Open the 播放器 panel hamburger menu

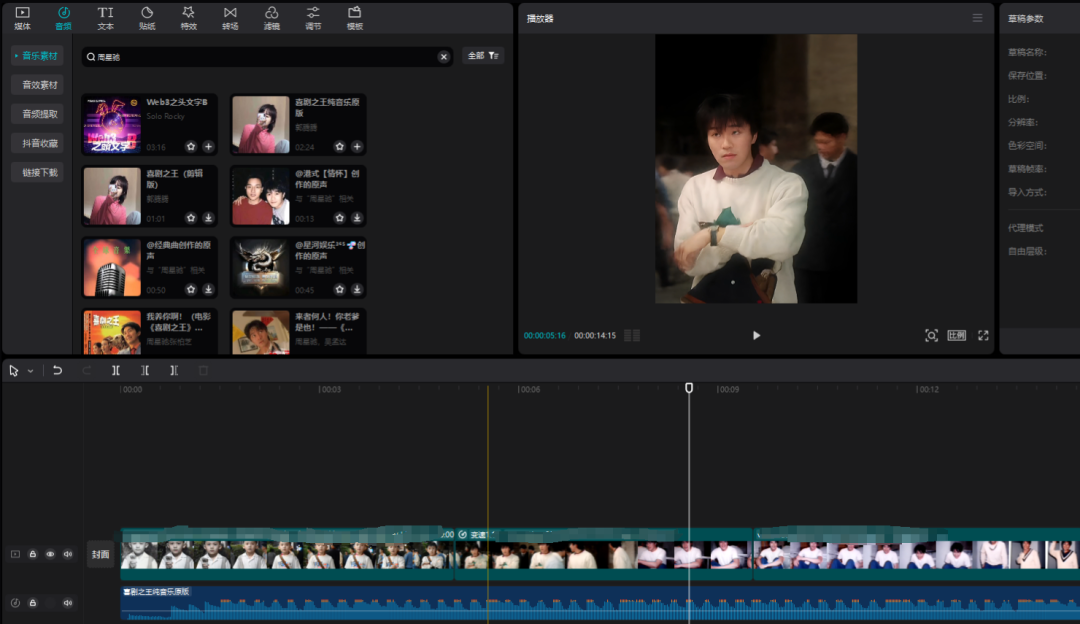point(977,18)
